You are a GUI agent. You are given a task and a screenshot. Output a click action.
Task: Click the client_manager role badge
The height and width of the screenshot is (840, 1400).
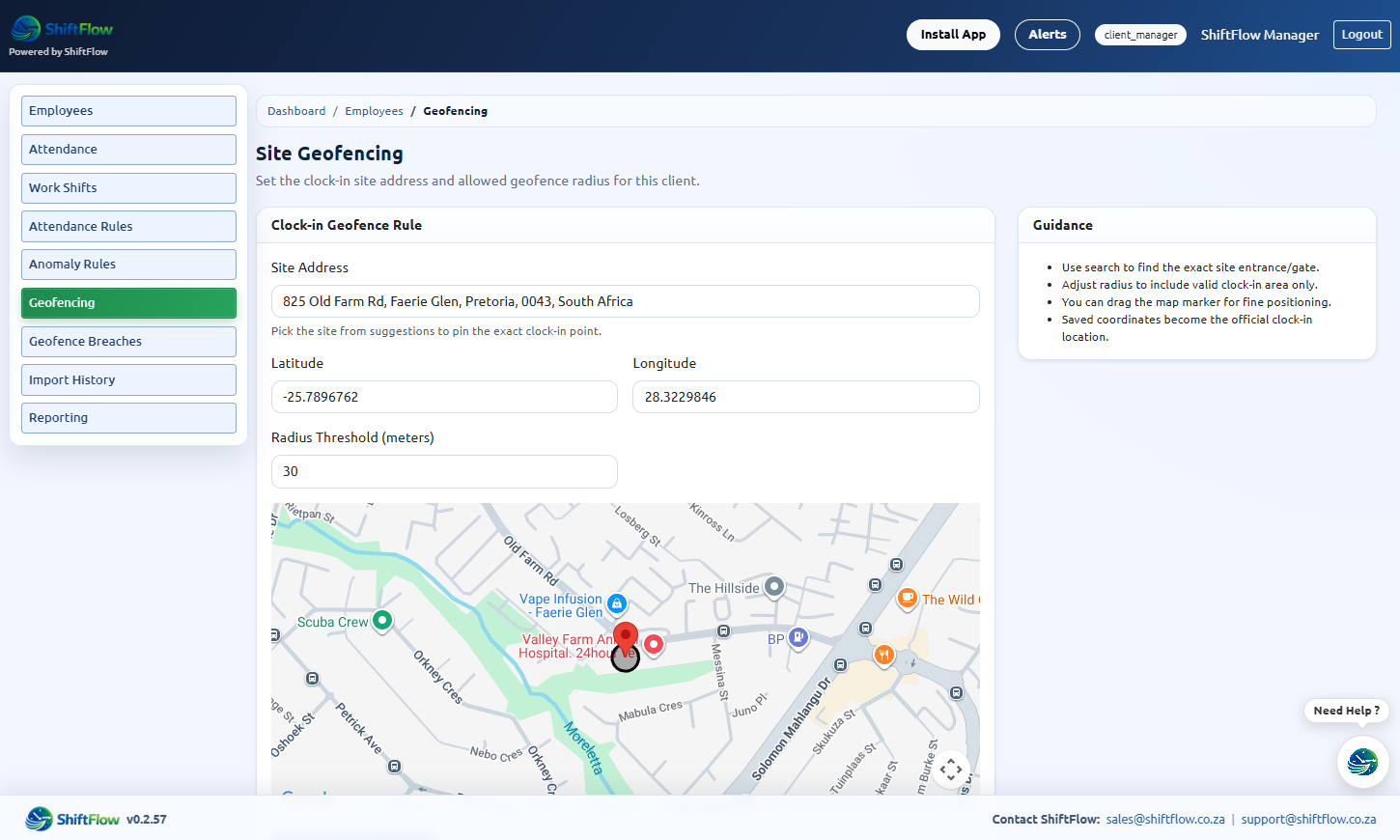(x=1140, y=35)
